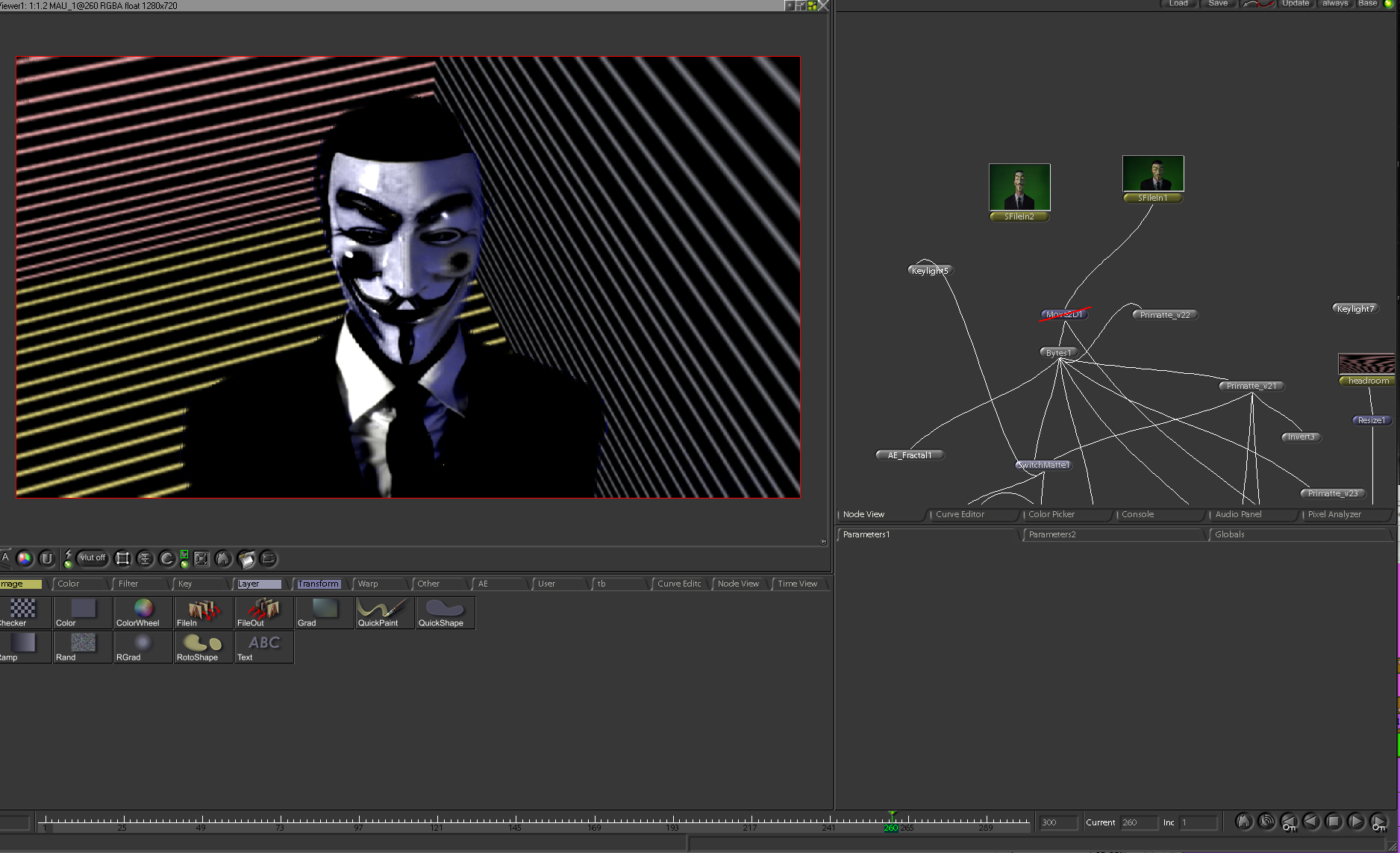Viewport: 1400px width, 853px height.
Task: Click the home reset view icon in viewer toolbar
Action: [x=223, y=558]
